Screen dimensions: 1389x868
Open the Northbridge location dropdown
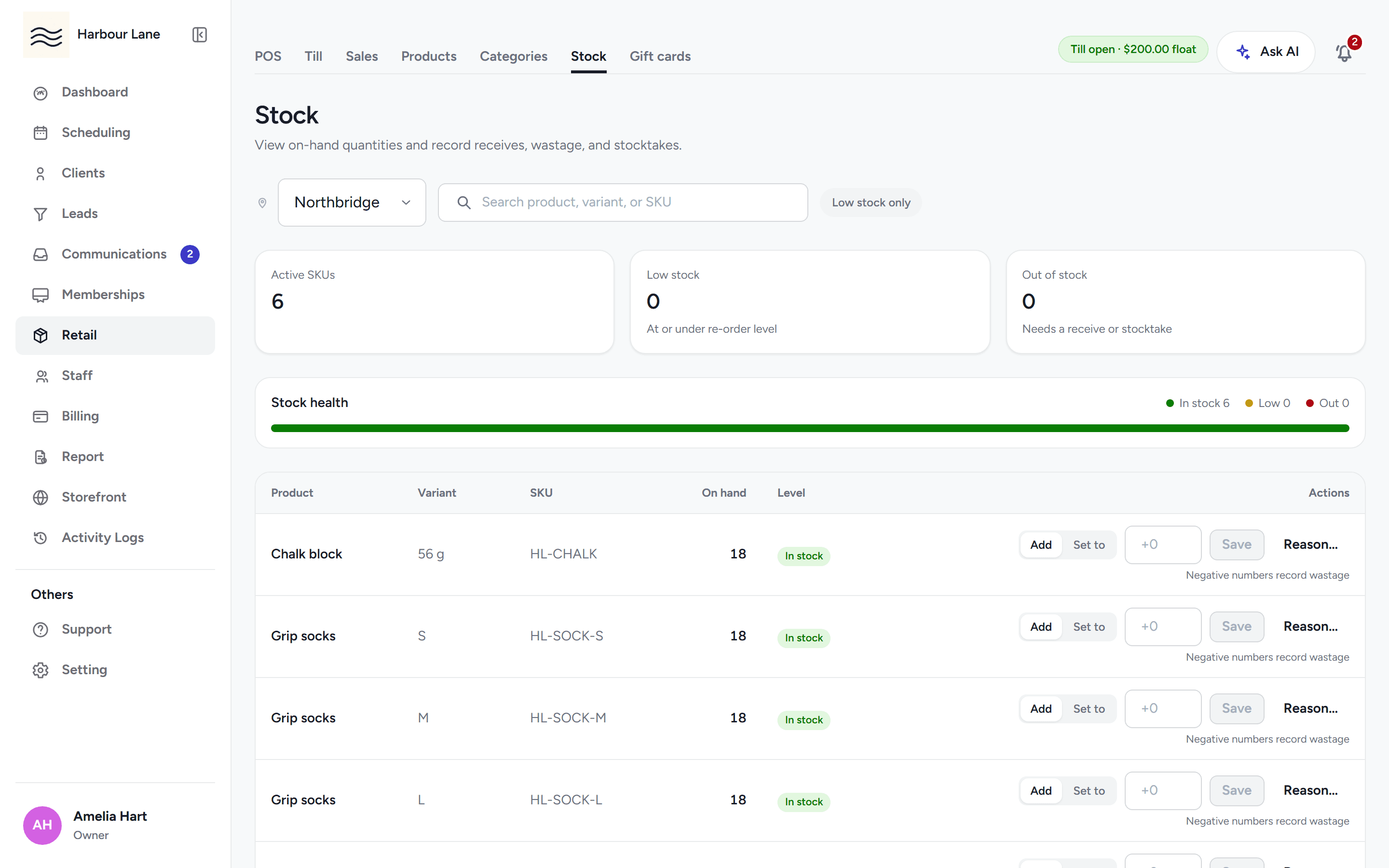[x=352, y=203]
